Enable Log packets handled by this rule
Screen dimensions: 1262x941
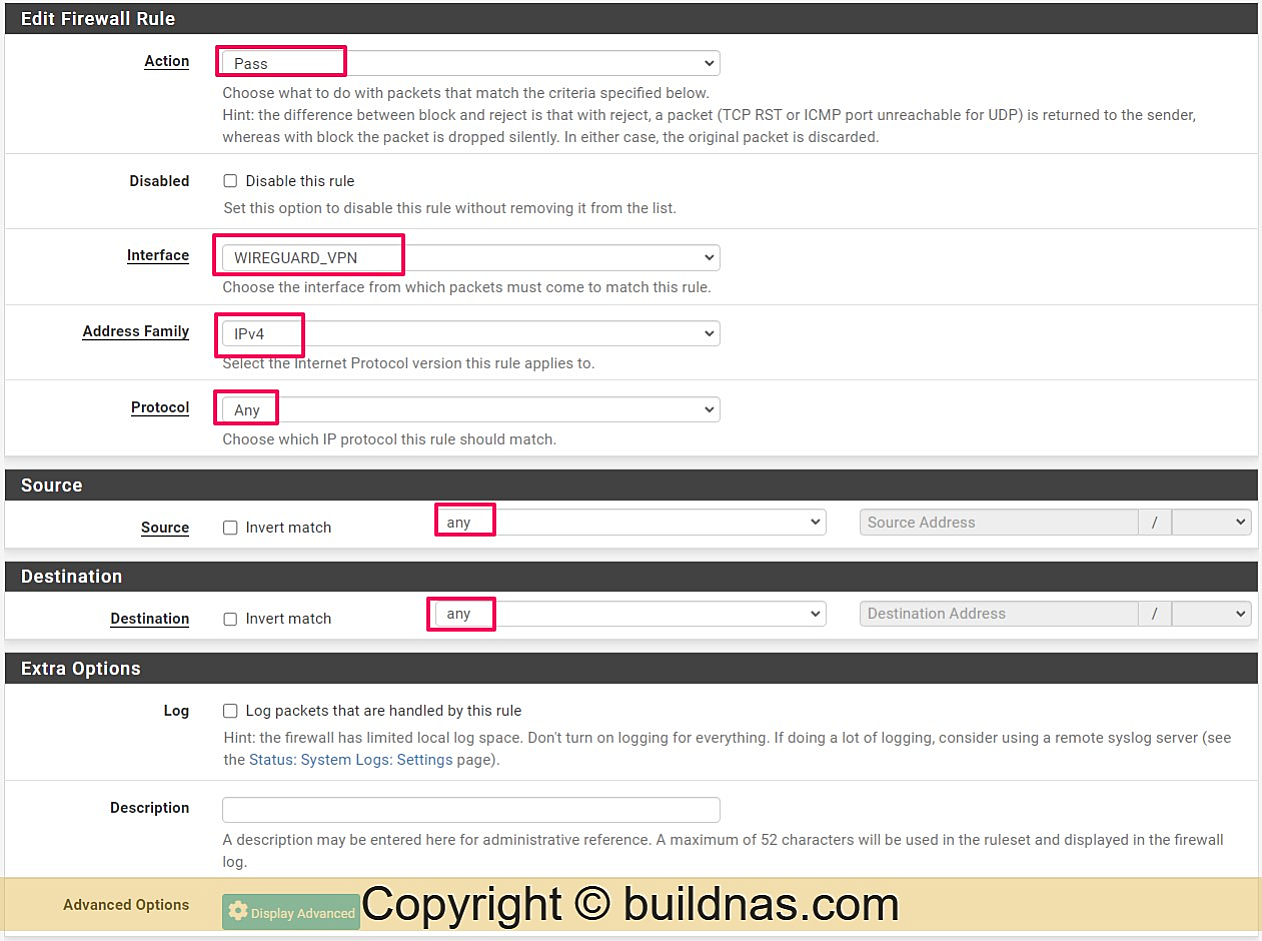click(230, 711)
